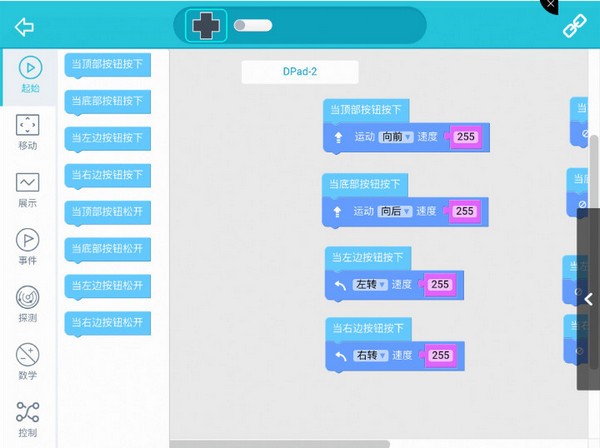Open the 右转 turn dropdown
This screenshot has height=448, width=600.
(371, 355)
